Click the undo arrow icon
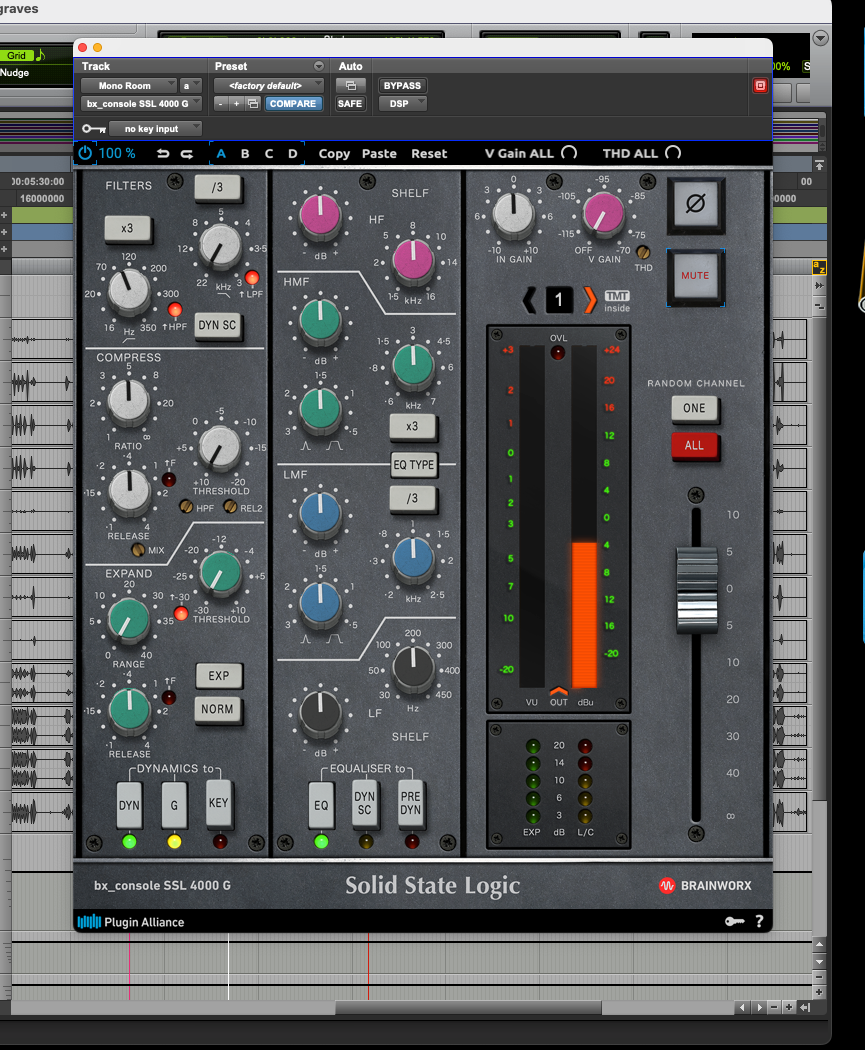The height and width of the screenshot is (1050, 865). (x=163, y=153)
